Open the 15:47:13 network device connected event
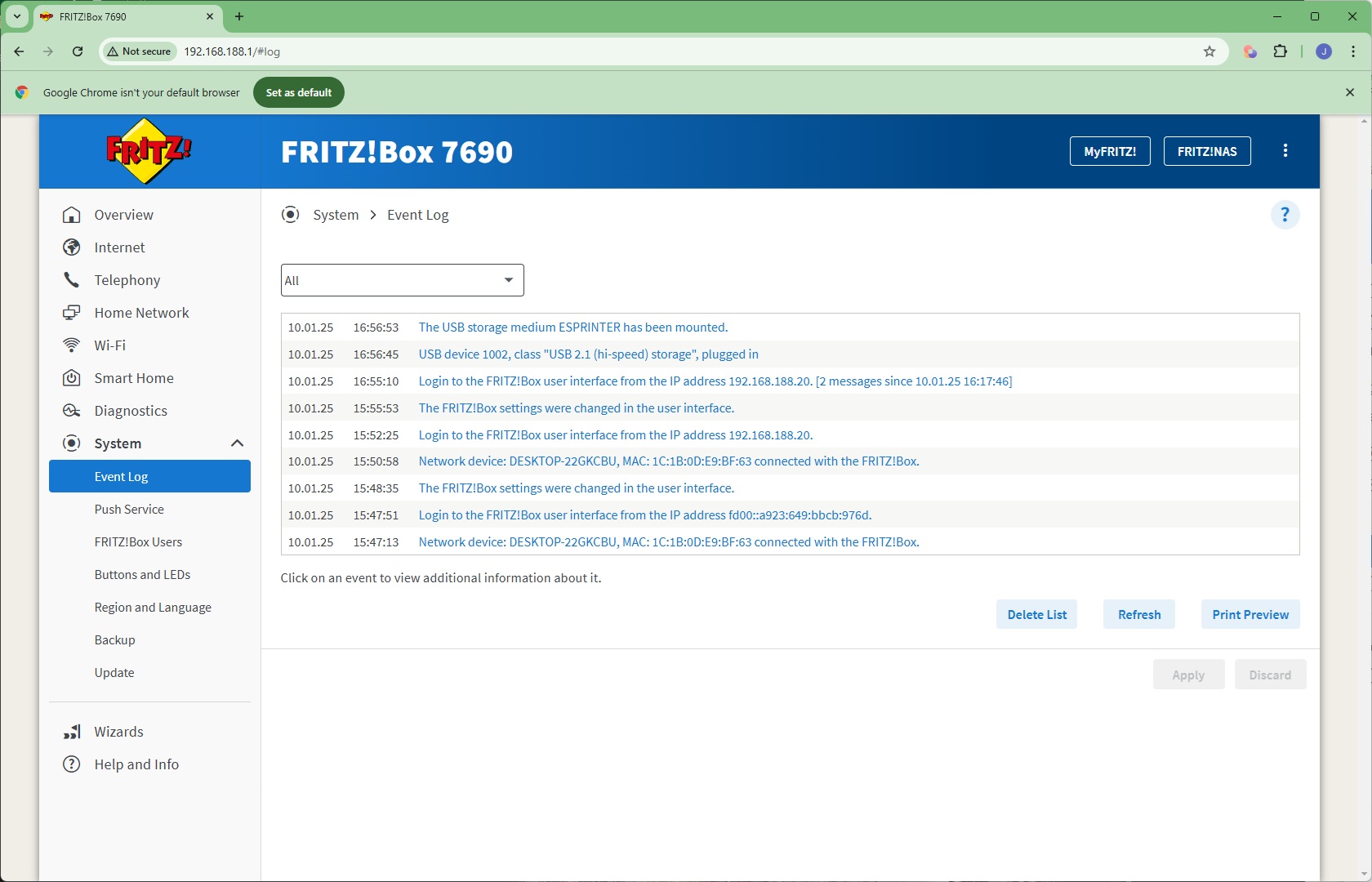Viewport: 1372px width, 882px height. (x=669, y=542)
